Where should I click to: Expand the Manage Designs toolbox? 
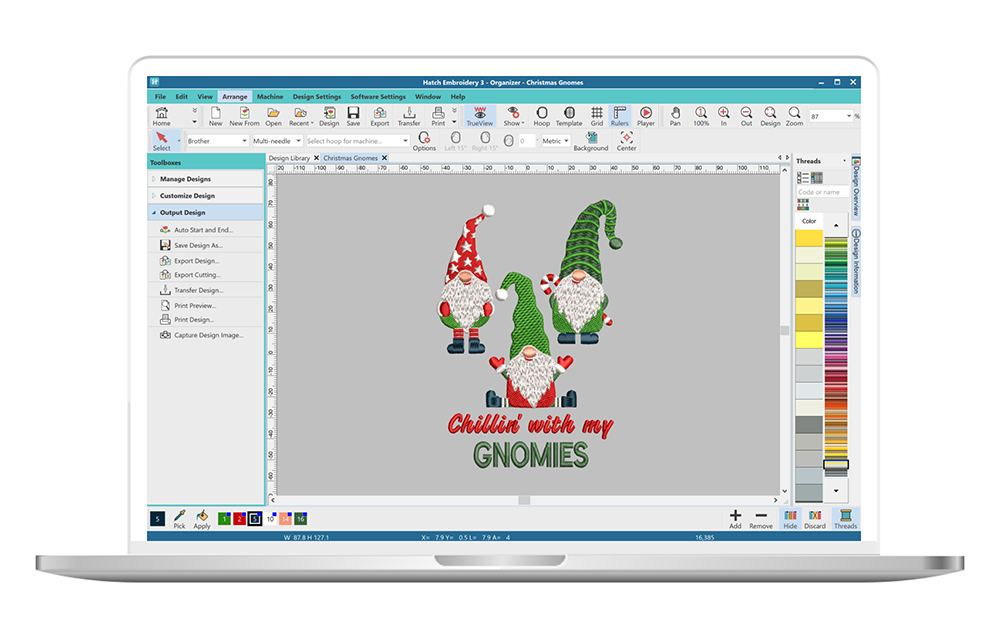point(185,179)
